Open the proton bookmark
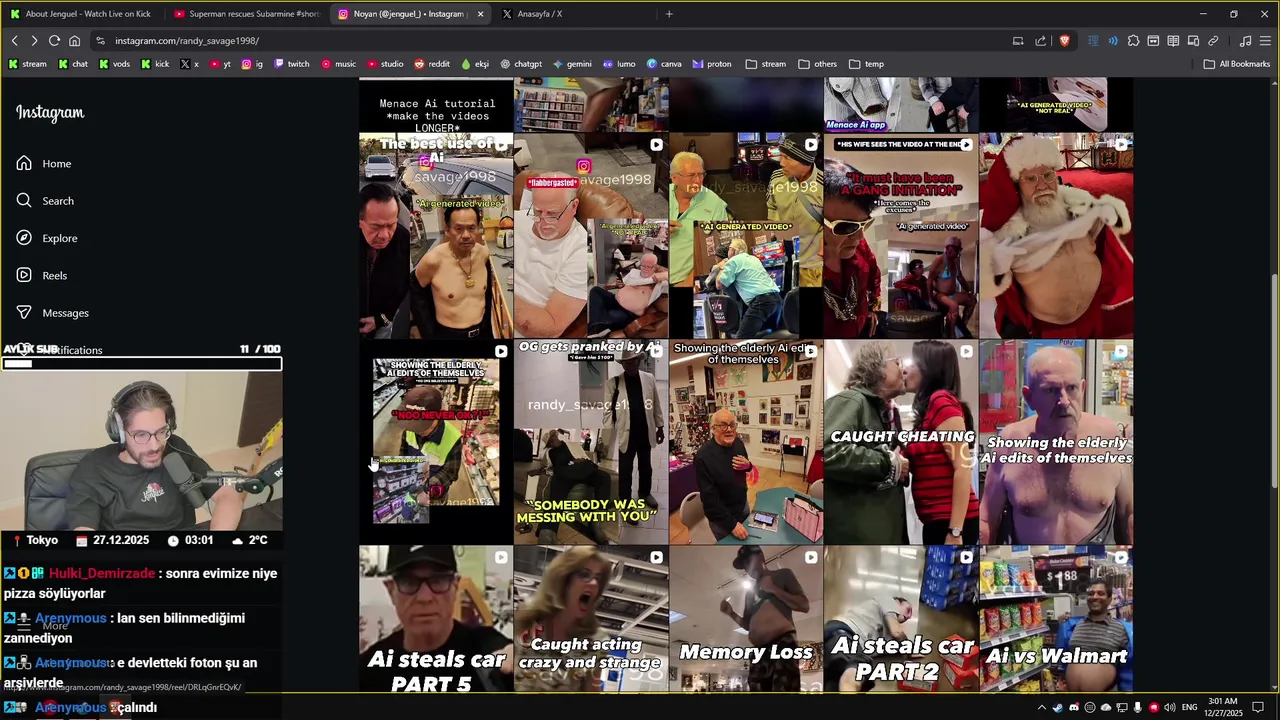 [712, 64]
